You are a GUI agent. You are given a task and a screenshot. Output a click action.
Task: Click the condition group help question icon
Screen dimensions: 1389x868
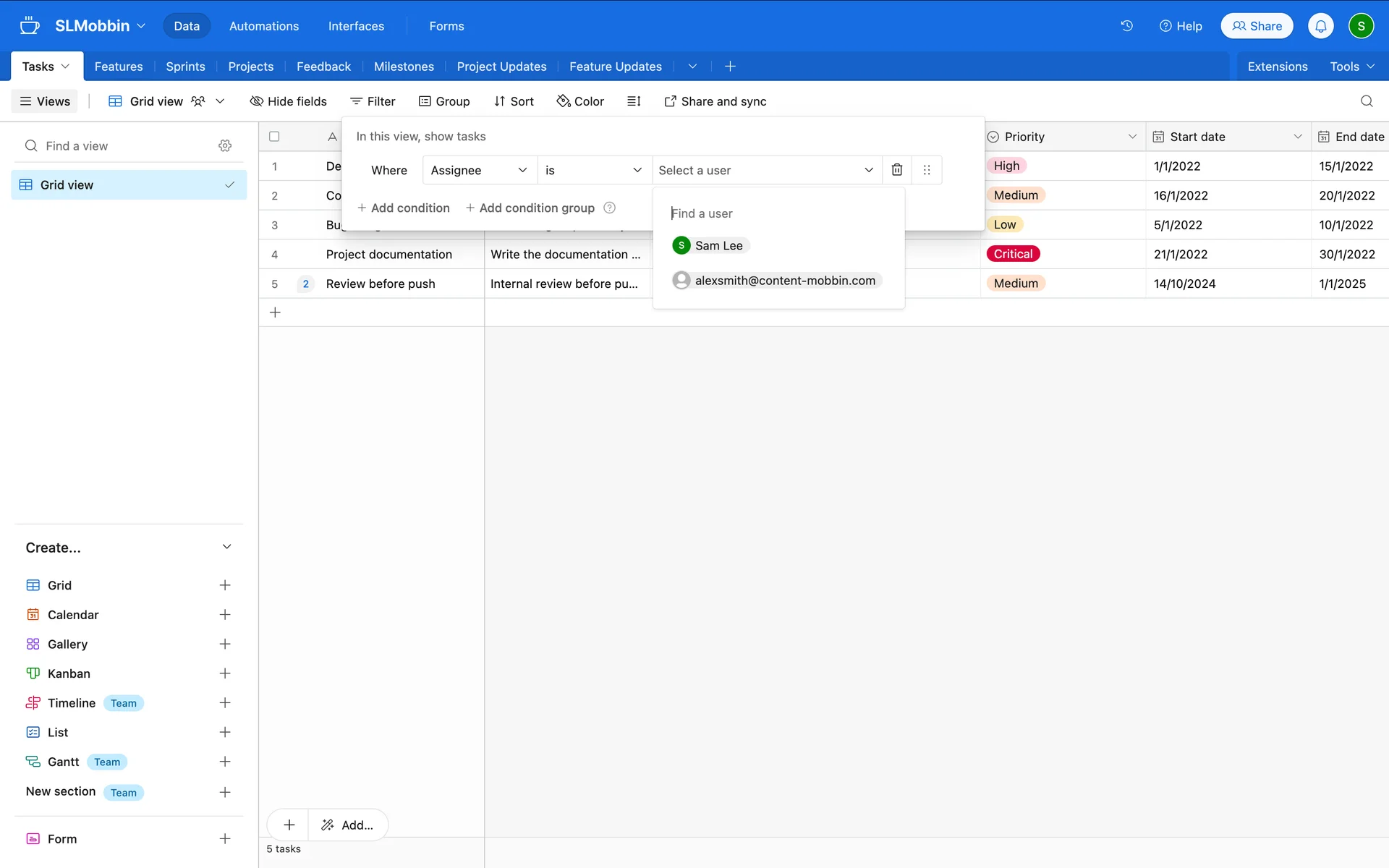click(x=610, y=208)
